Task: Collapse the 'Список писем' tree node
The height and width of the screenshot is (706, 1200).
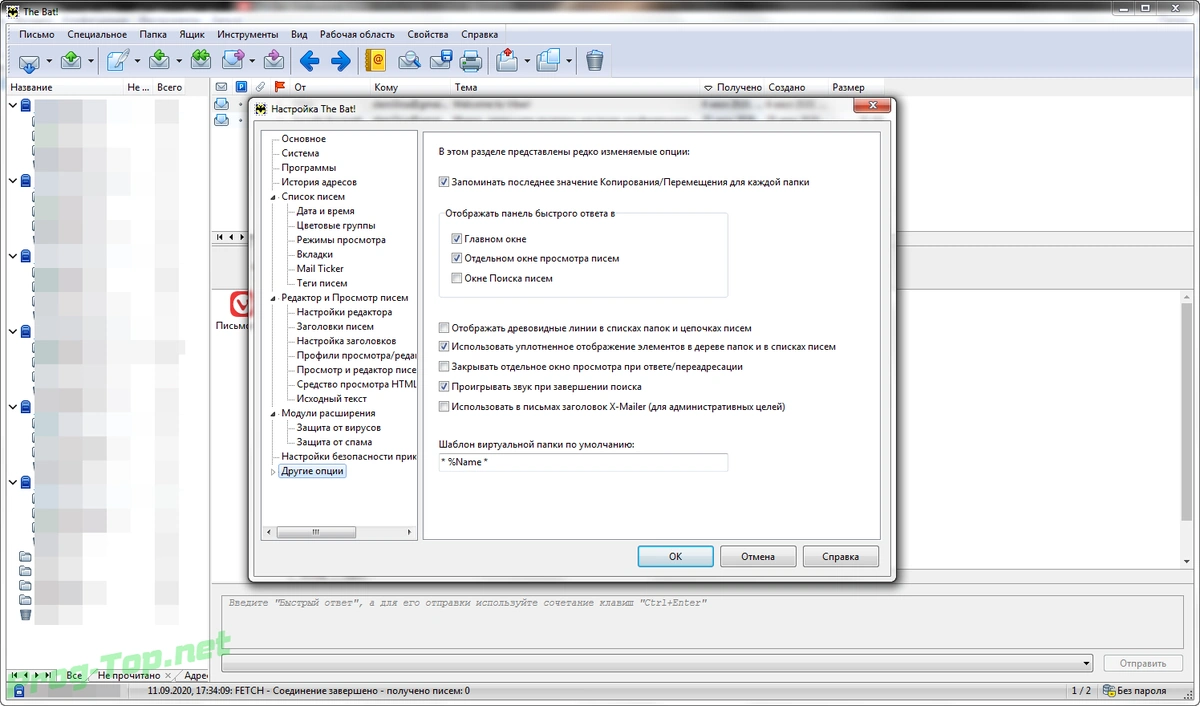Action: (x=273, y=197)
